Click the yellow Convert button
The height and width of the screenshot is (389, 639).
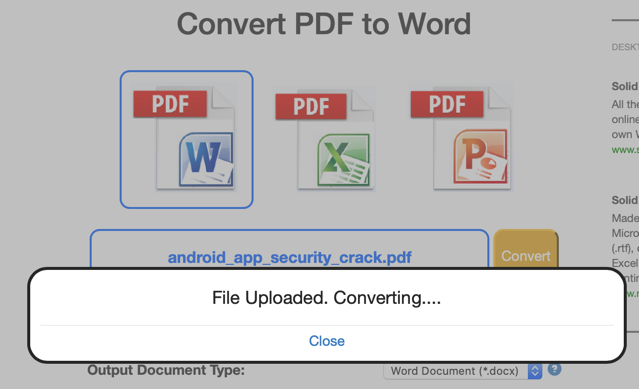(525, 249)
